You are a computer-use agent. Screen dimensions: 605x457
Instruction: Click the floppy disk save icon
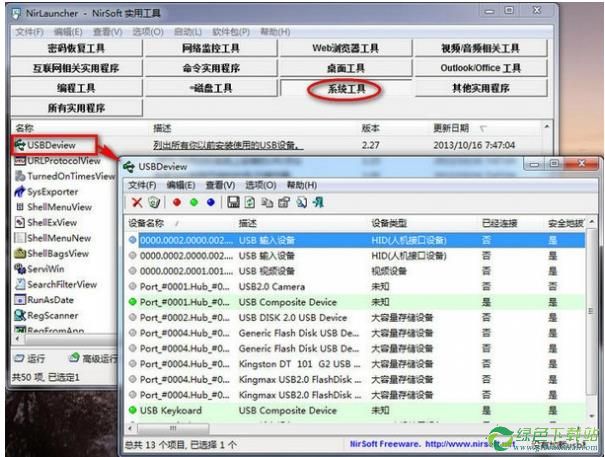(233, 202)
